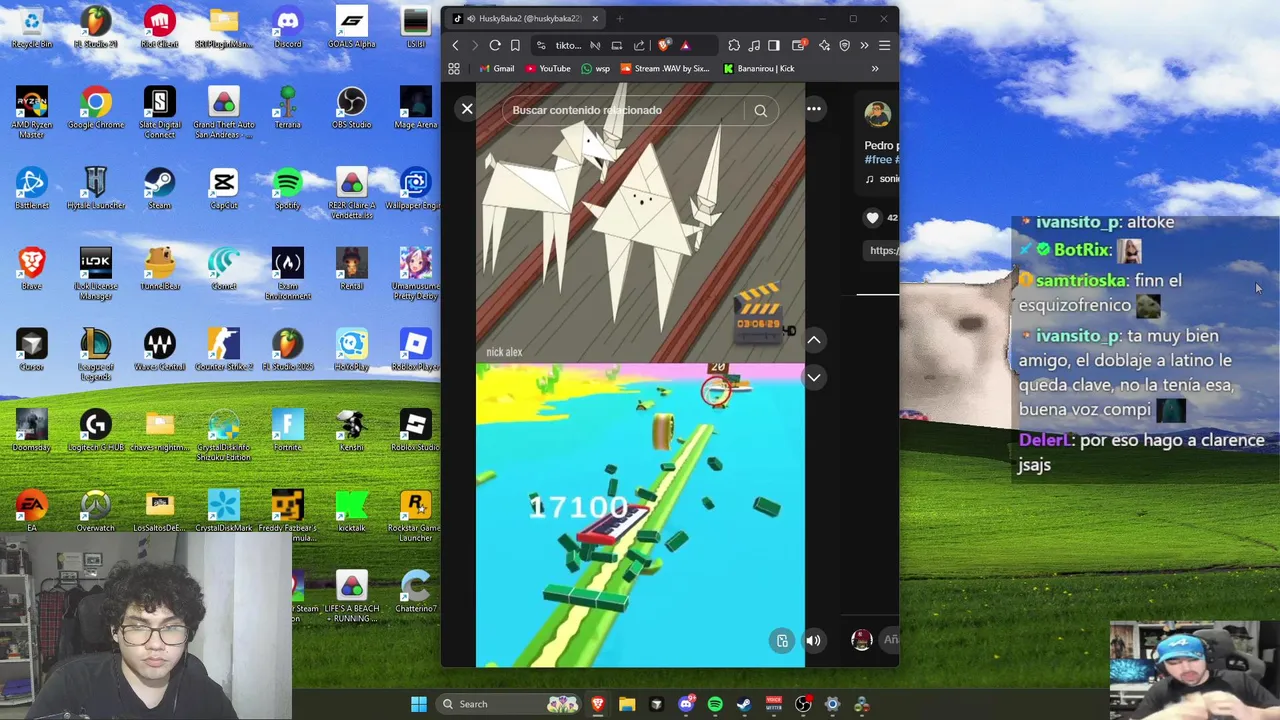Open site settings icon in address bar
The image size is (1280, 720).
[x=541, y=45]
